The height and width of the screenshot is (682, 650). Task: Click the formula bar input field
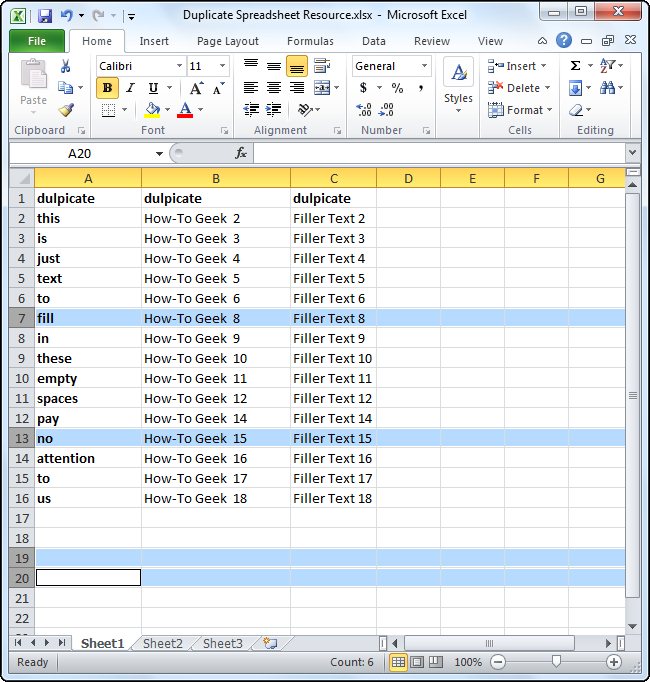click(x=439, y=153)
